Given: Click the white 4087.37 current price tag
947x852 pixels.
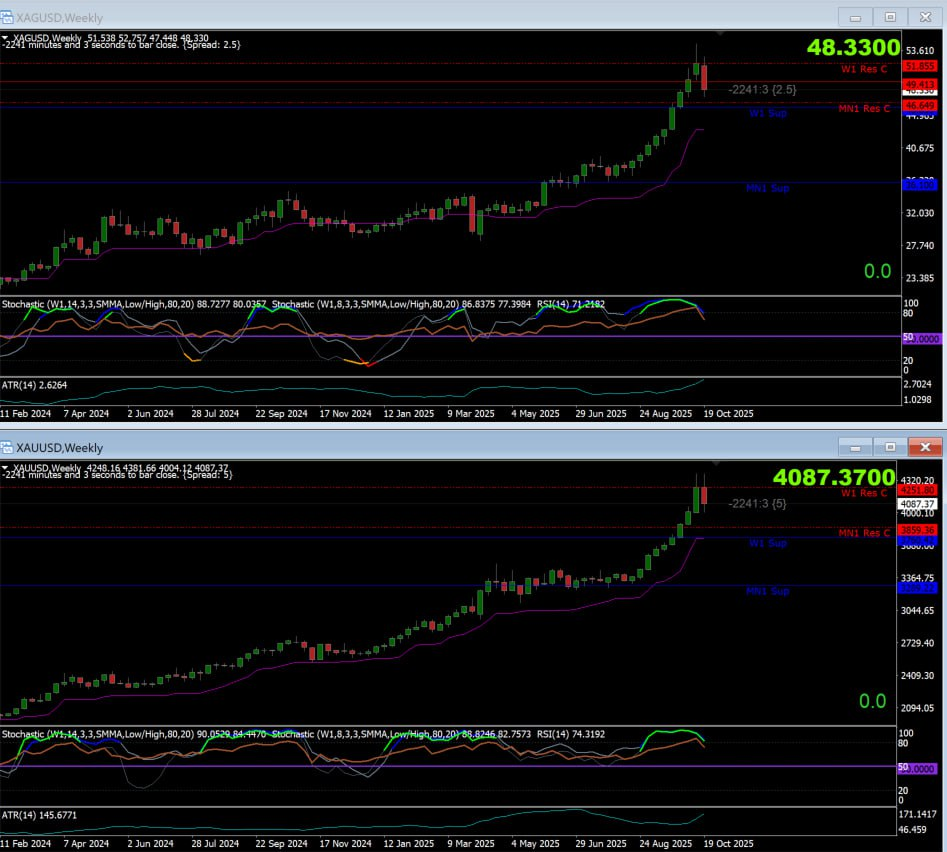Looking at the screenshot, I should [x=917, y=504].
